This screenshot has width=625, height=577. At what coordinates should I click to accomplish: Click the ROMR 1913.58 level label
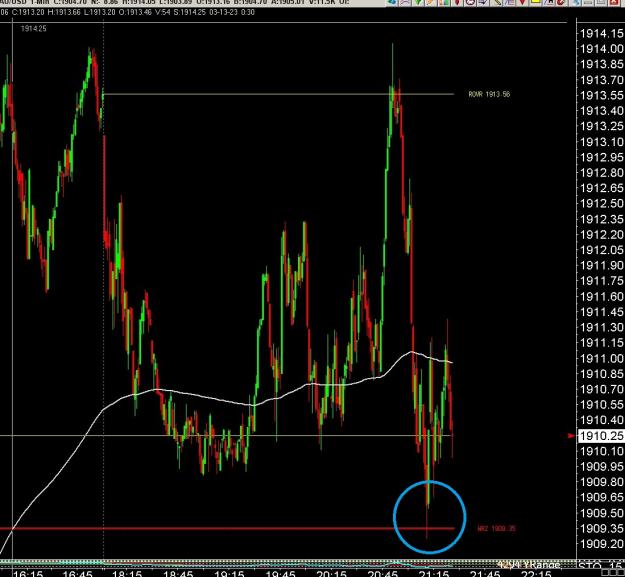tap(489, 94)
